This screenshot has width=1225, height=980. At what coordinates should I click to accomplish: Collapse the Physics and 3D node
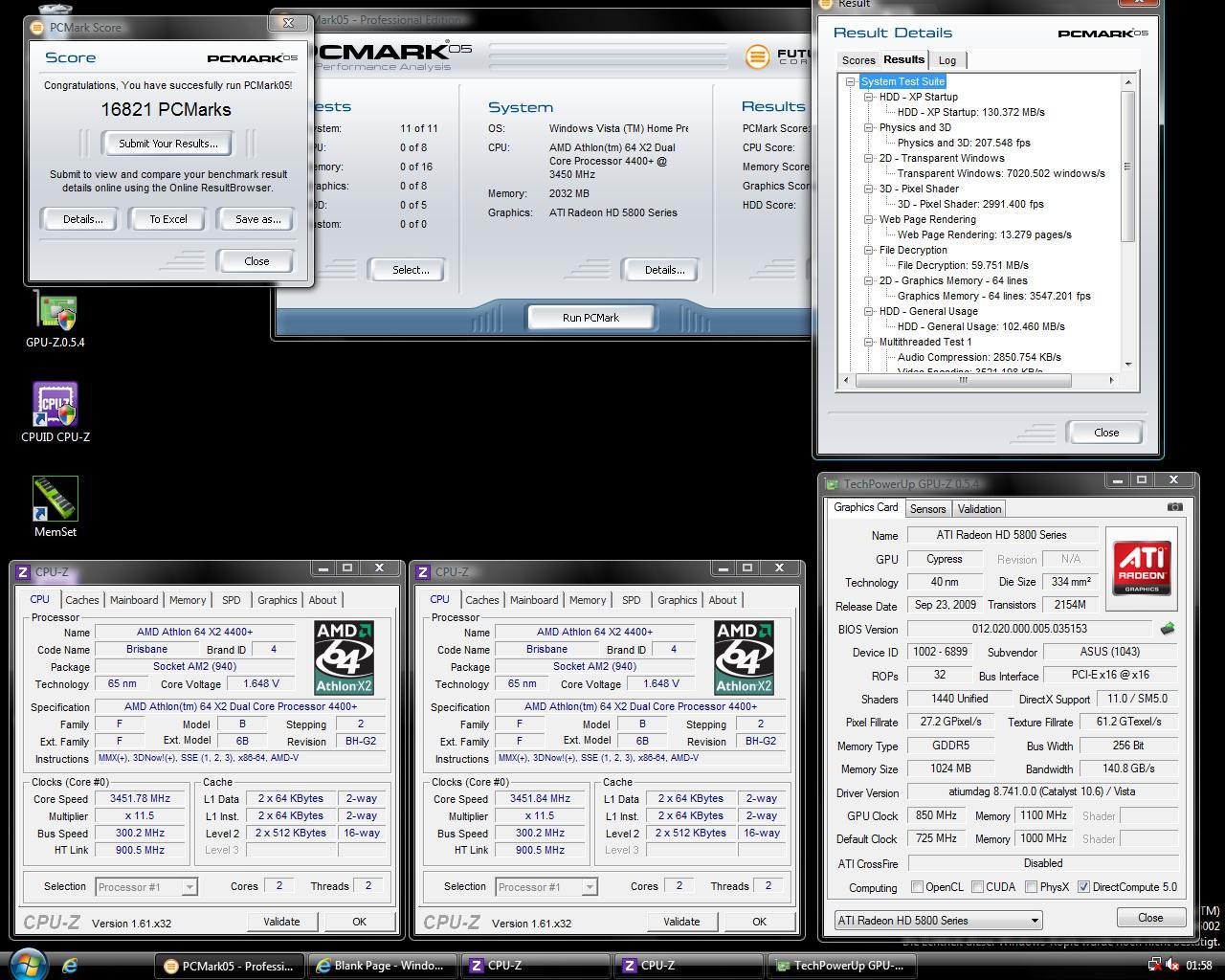point(869,128)
